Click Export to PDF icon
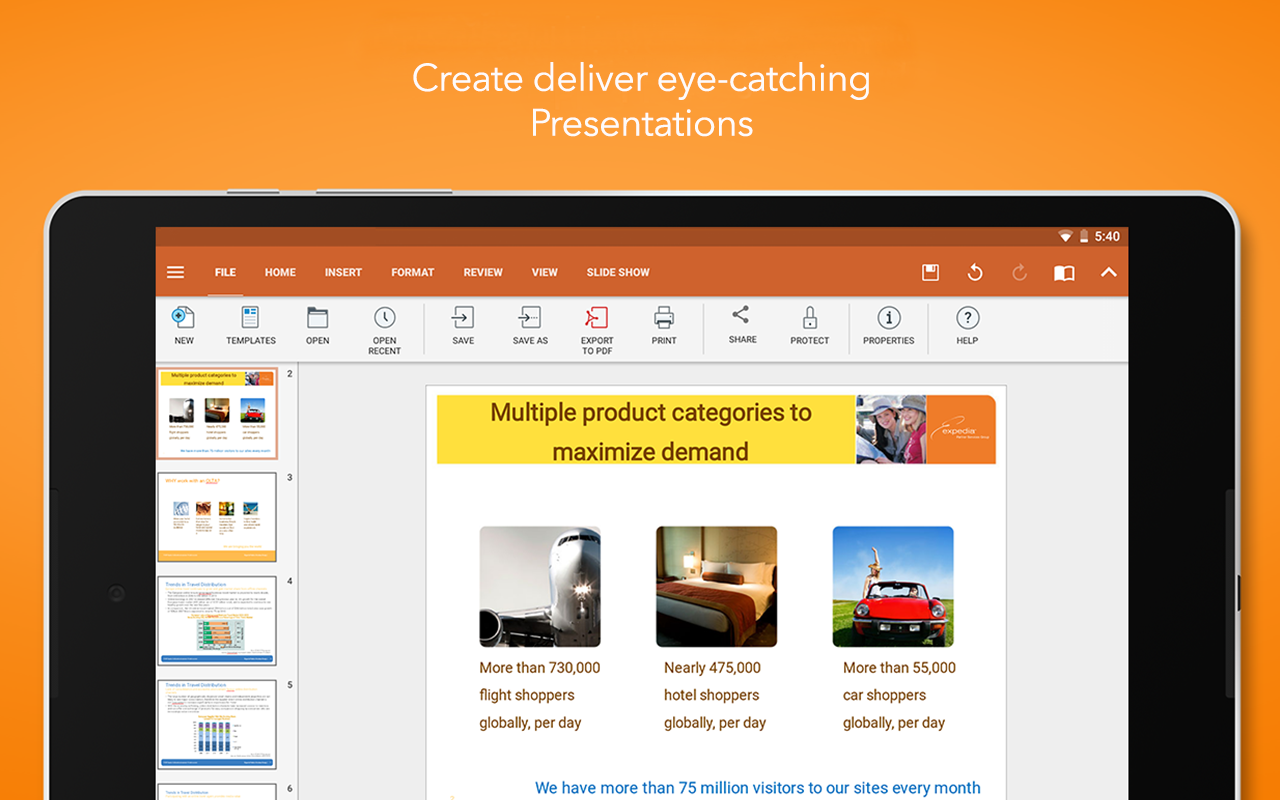 click(597, 330)
